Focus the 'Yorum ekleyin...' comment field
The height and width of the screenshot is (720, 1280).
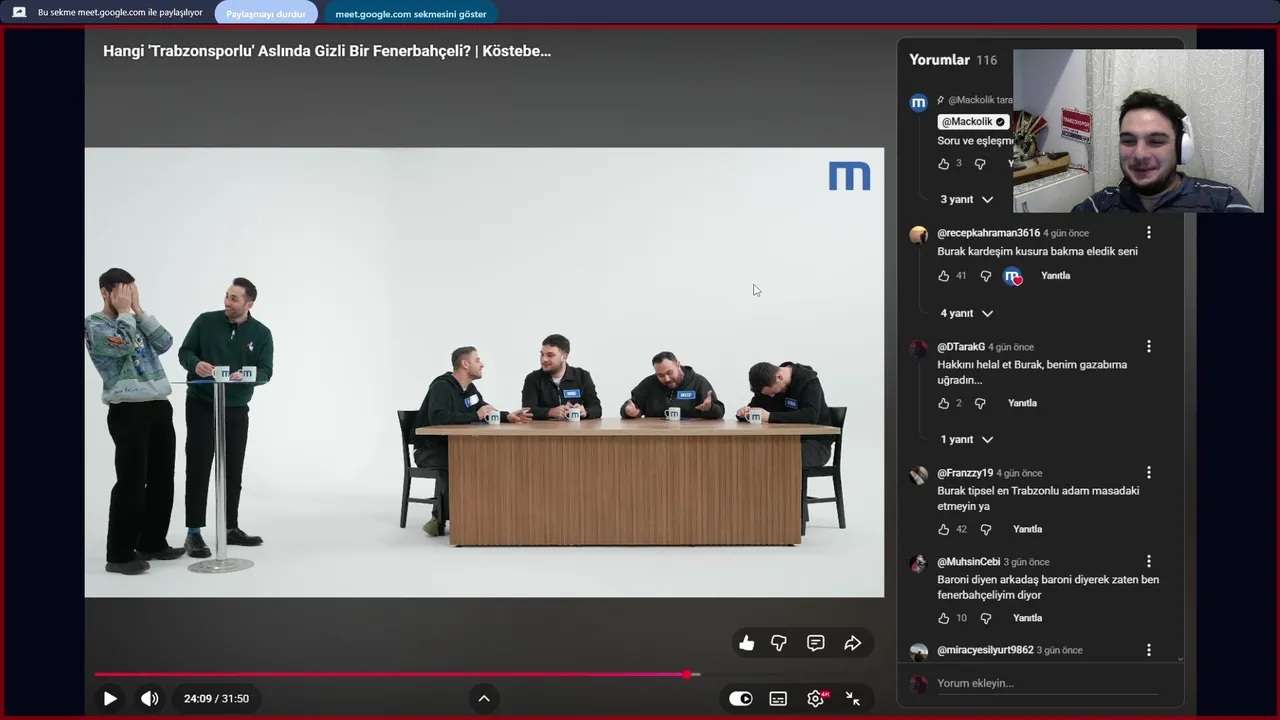pos(1047,684)
